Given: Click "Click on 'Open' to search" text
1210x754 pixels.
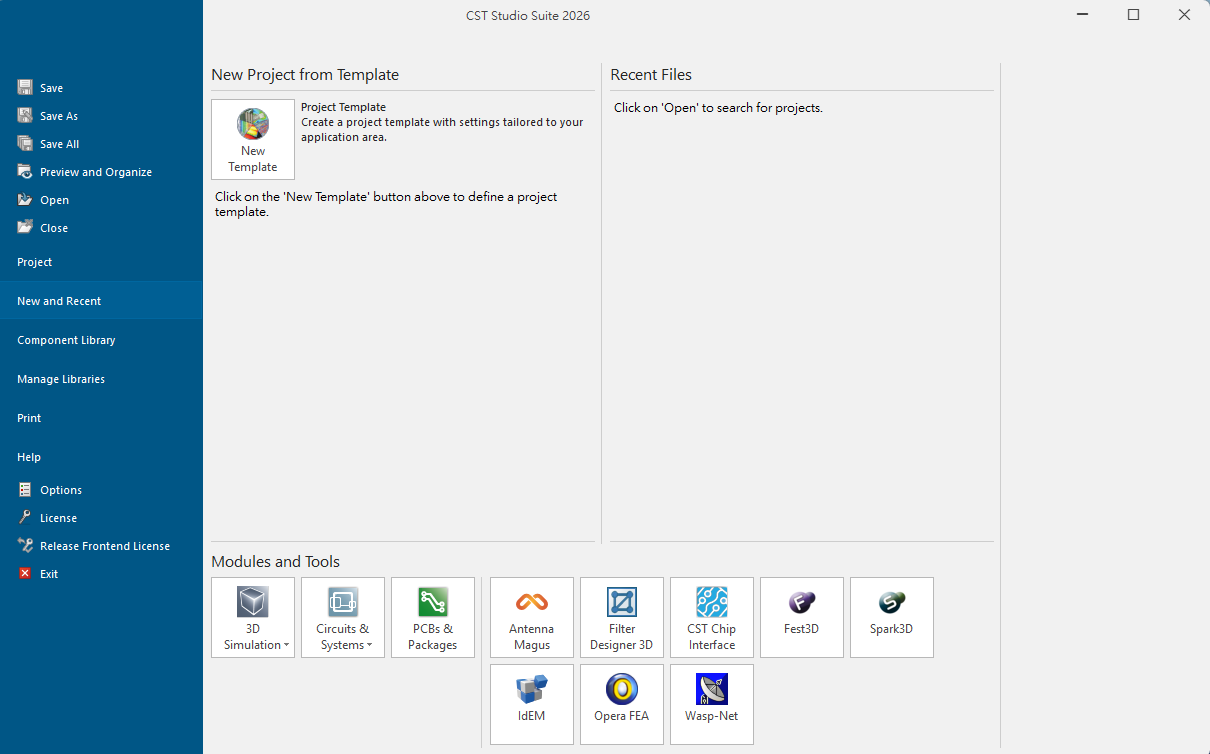Looking at the screenshot, I should (x=718, y=108).
